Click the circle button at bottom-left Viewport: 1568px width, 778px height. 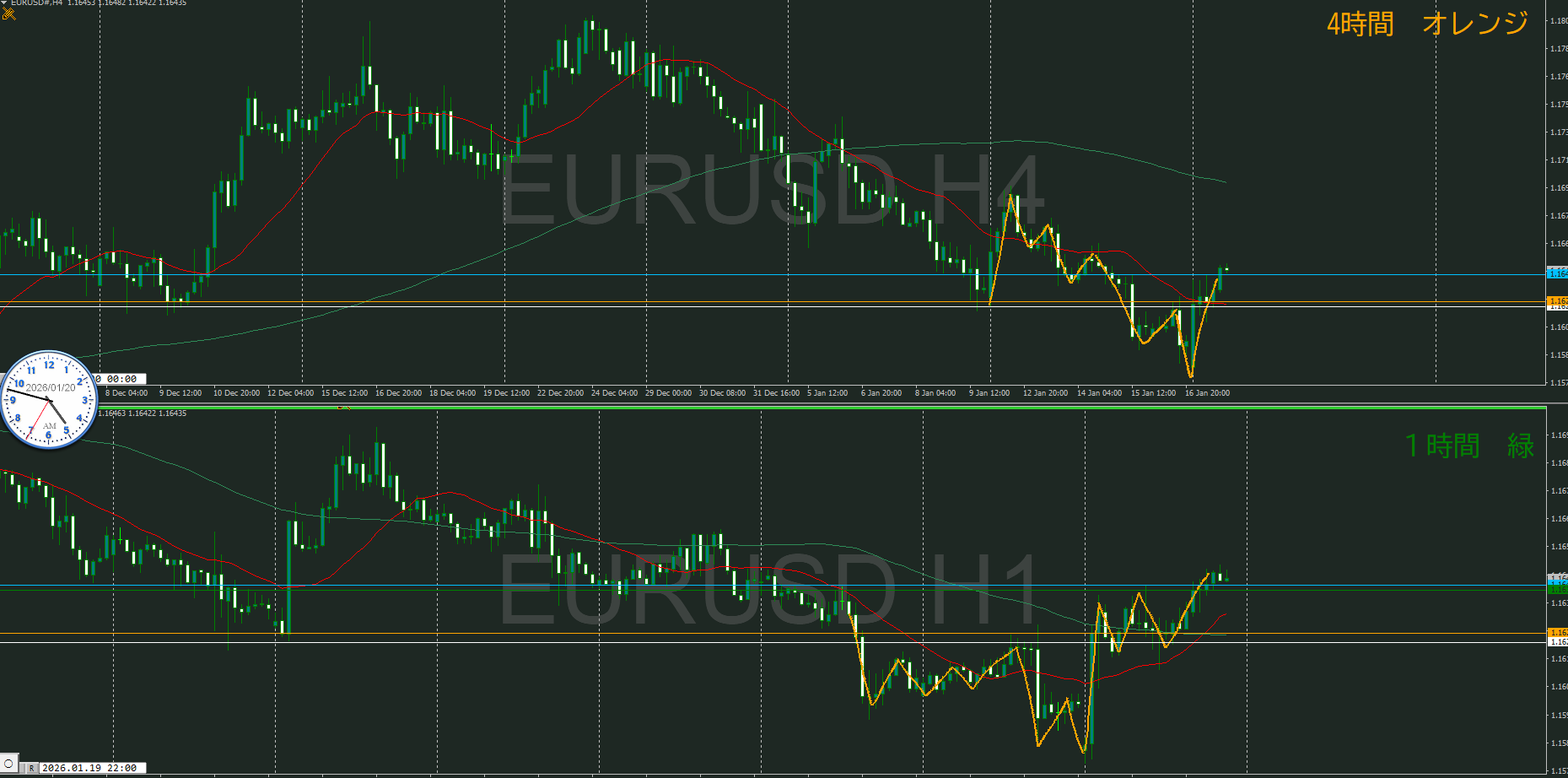click(9, 765)
